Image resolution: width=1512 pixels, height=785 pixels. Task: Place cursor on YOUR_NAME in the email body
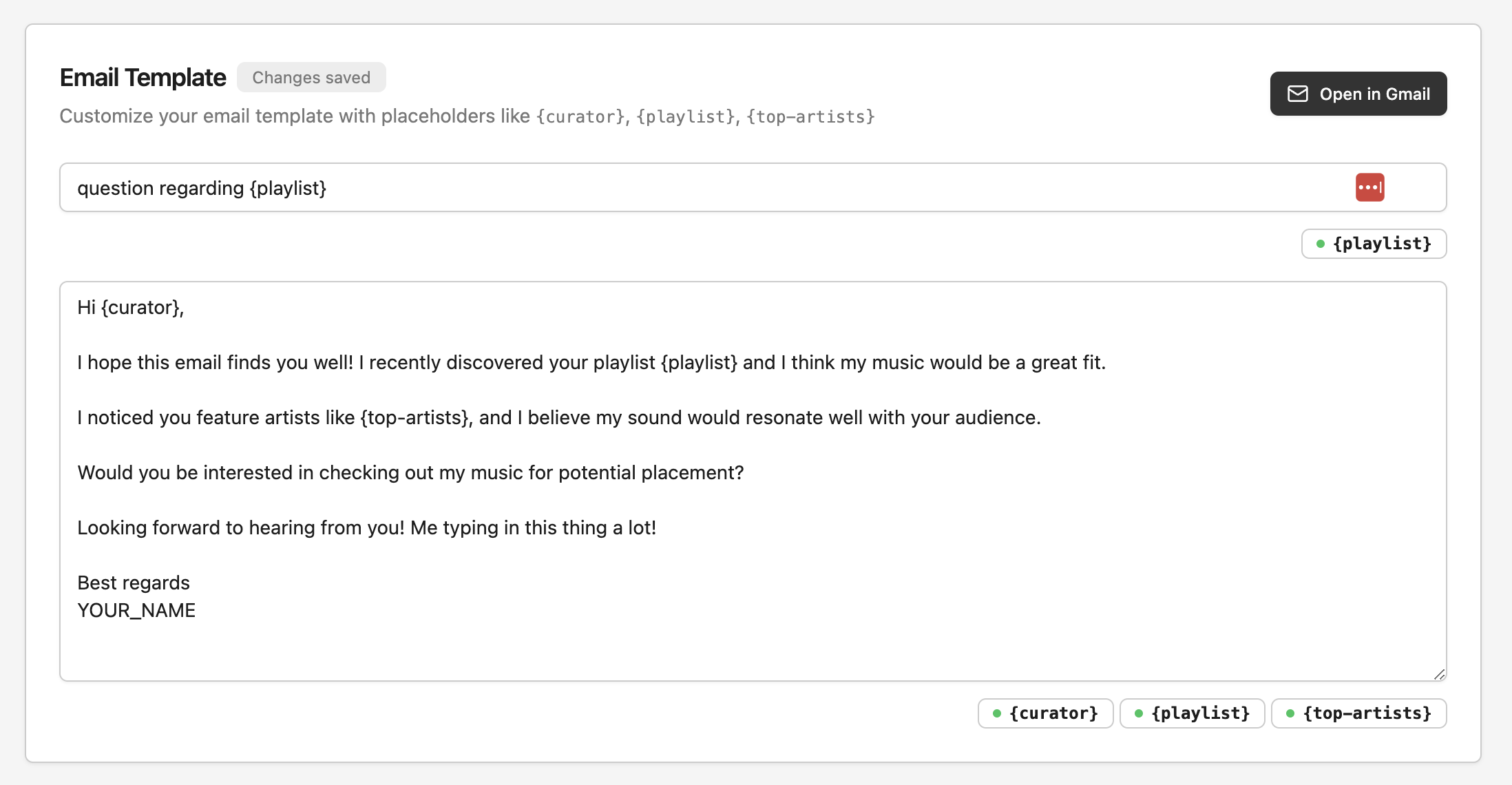click(x=136, y=611)
